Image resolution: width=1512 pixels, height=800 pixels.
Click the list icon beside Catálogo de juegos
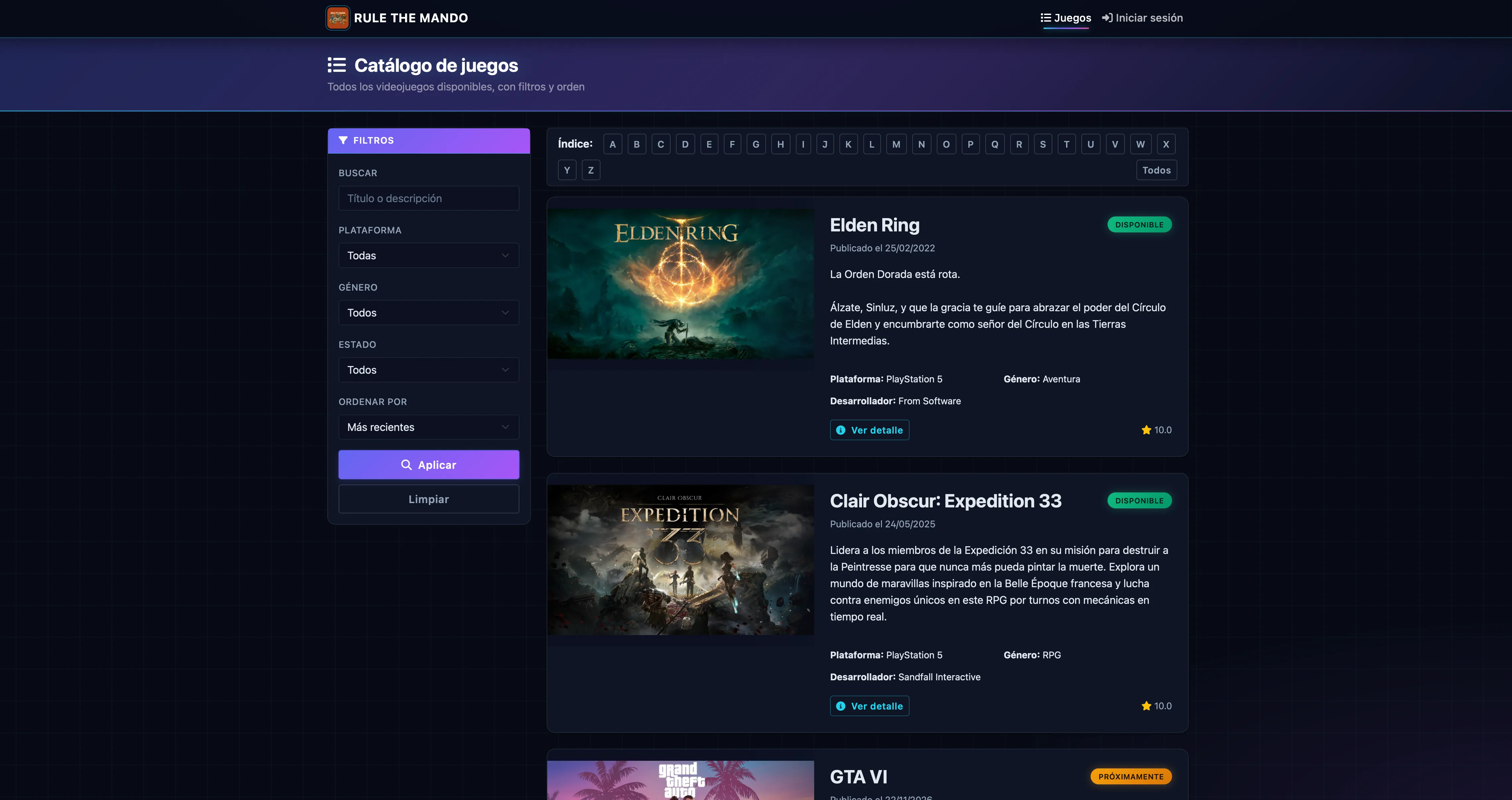tap(337, 65)
